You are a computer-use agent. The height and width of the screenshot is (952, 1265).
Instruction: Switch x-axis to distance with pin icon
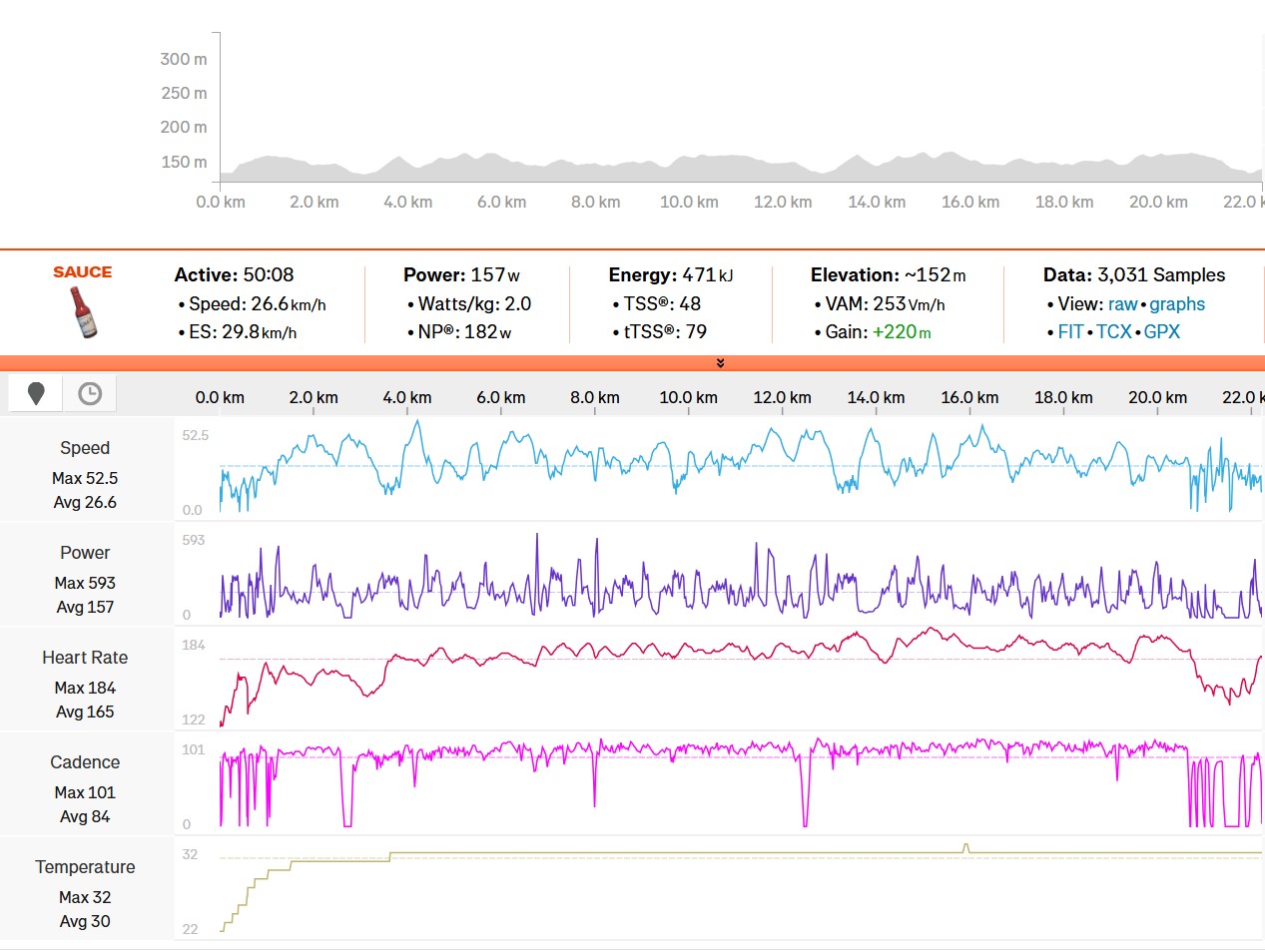pos(36,394)
